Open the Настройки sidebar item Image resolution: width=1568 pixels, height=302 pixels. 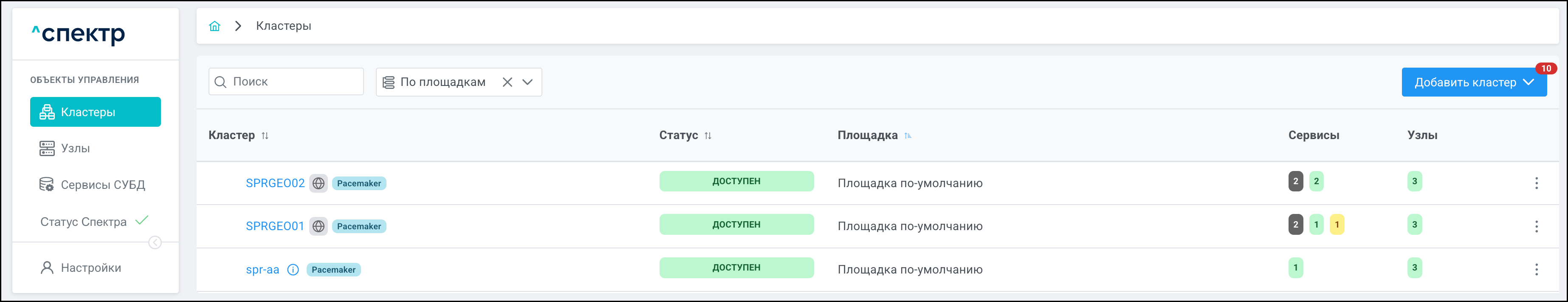pos(90,268)
